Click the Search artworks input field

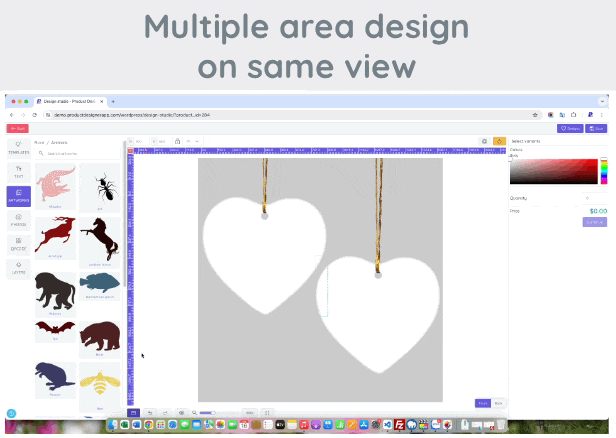[x=80, y=154]
